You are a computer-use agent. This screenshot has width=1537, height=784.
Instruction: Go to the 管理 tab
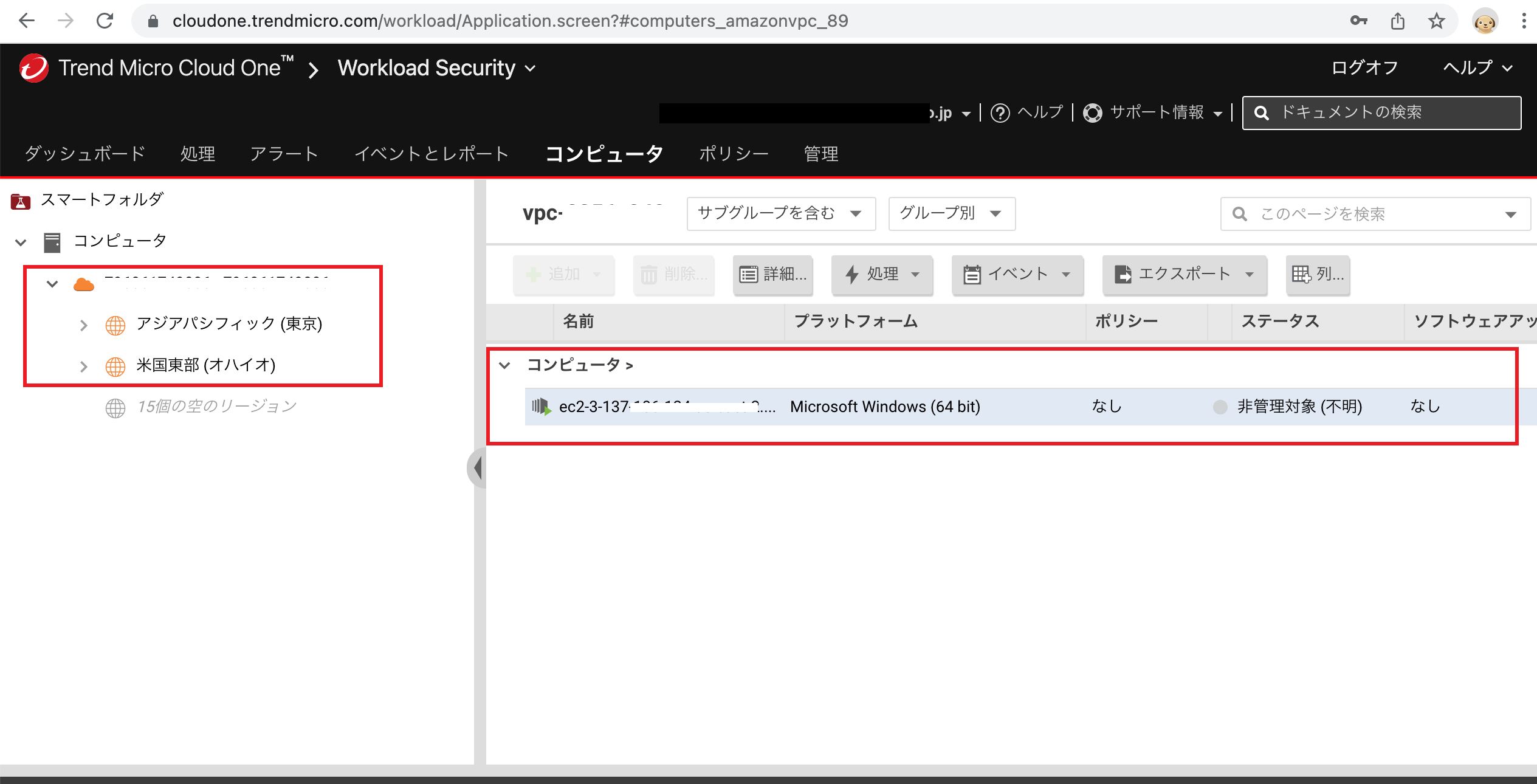(821, 153)
